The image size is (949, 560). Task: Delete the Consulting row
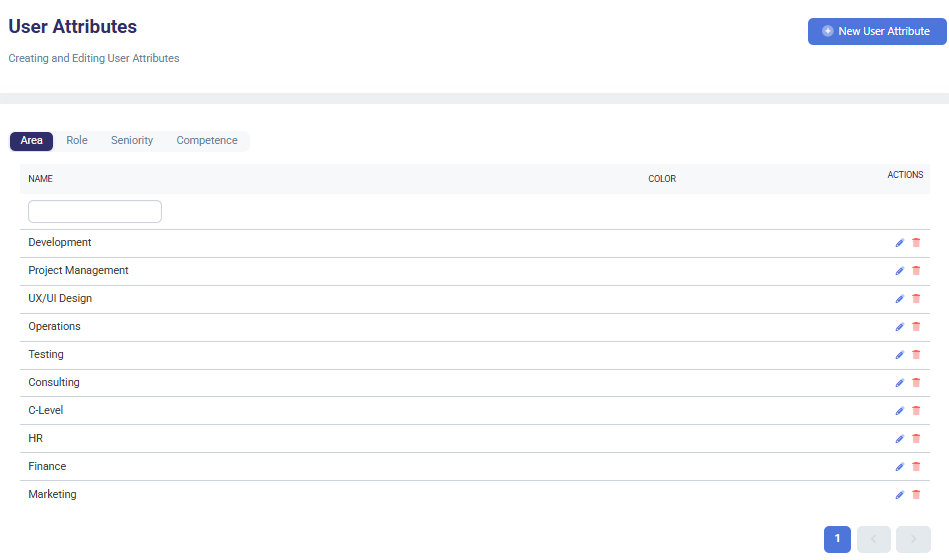point(916,383)
